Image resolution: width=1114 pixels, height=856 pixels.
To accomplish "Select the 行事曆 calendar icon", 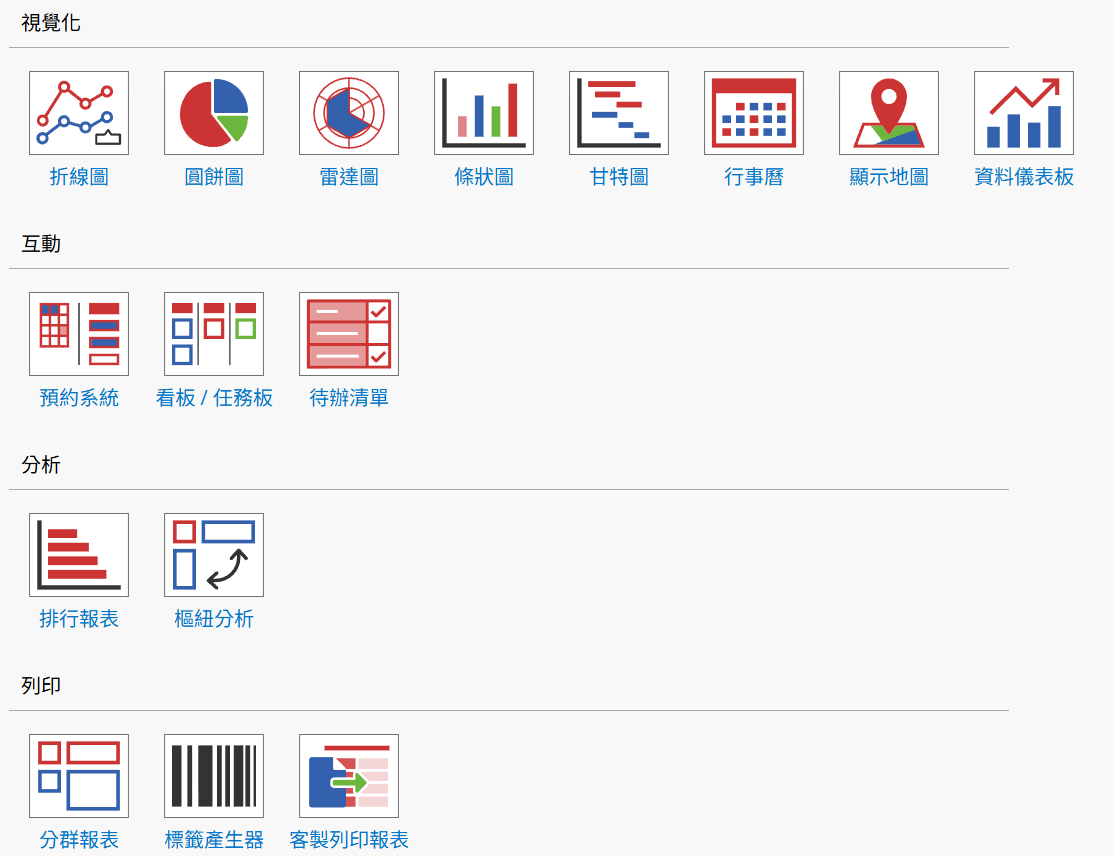I will [x=754, y=113].
